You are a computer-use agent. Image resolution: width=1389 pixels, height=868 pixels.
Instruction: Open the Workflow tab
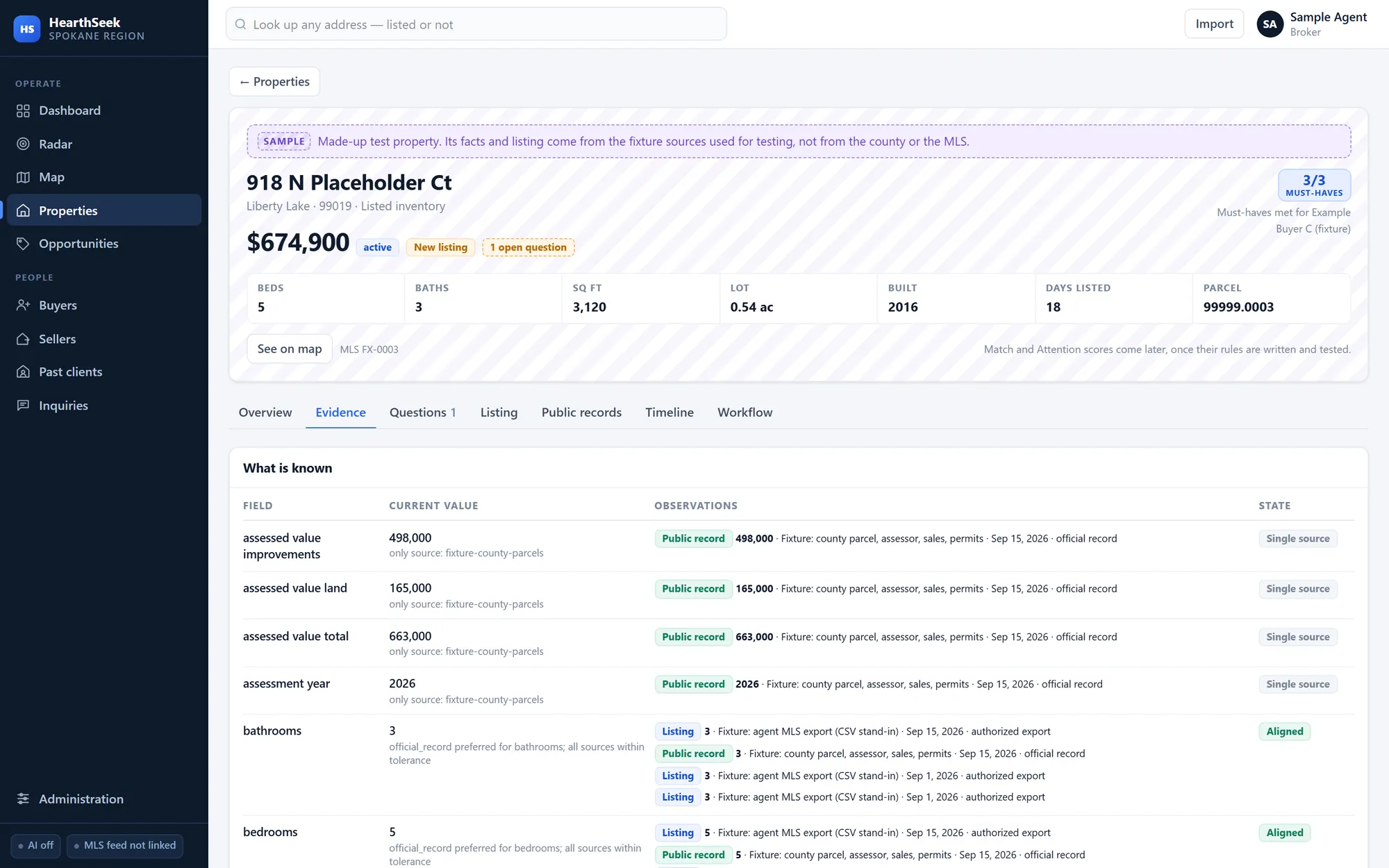click(745, 412)
